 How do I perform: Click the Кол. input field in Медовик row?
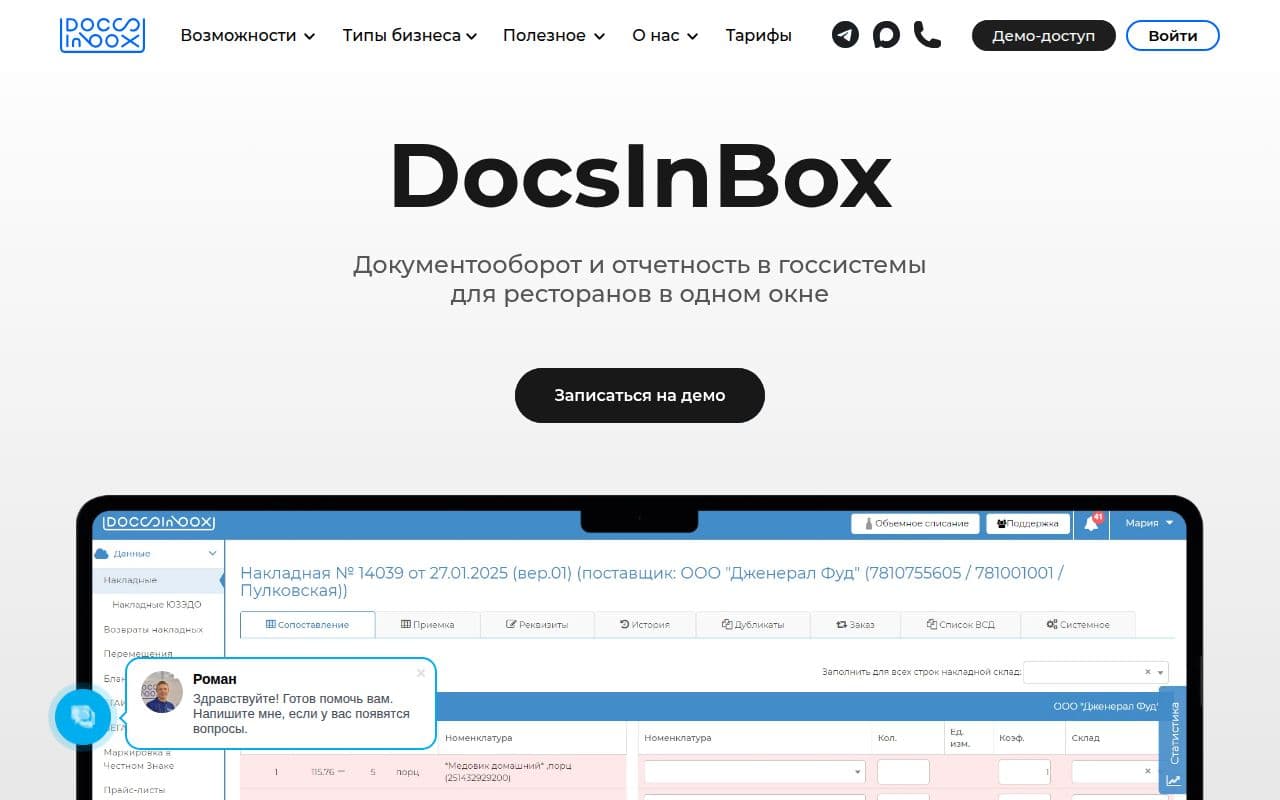pyautogui.click(x=903, y=772)
